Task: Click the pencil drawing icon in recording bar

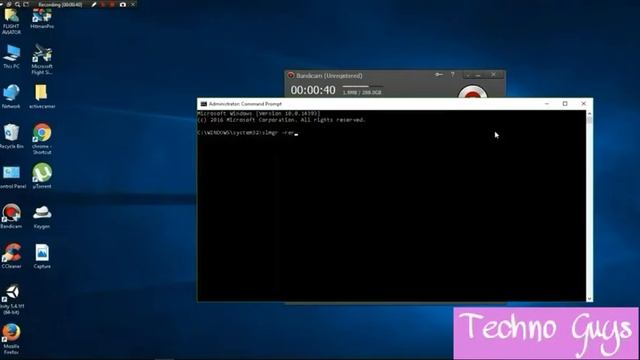Action: pyautogui.click(x=94, y=4)
